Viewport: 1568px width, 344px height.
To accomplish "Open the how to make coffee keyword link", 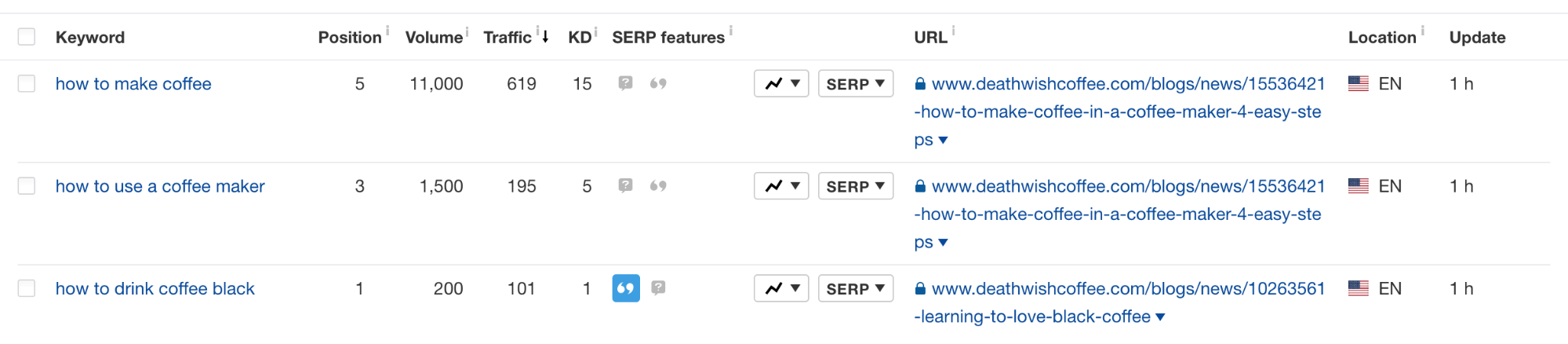I will [133, 83].
